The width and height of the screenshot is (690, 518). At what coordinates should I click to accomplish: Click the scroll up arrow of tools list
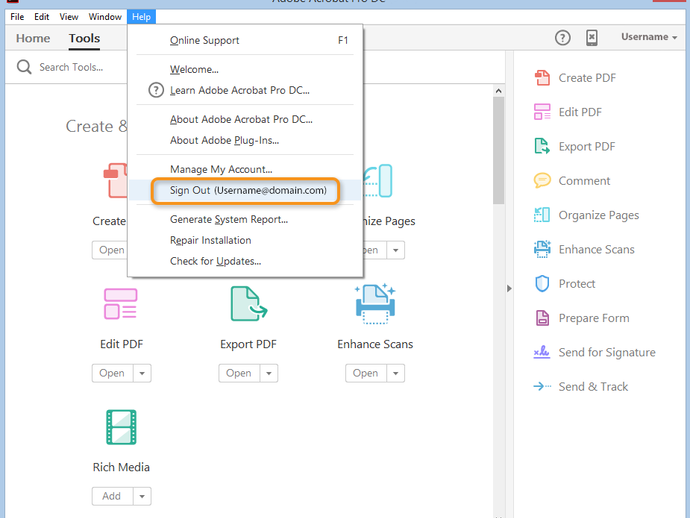pyautogui.click(x=498, y=91)
